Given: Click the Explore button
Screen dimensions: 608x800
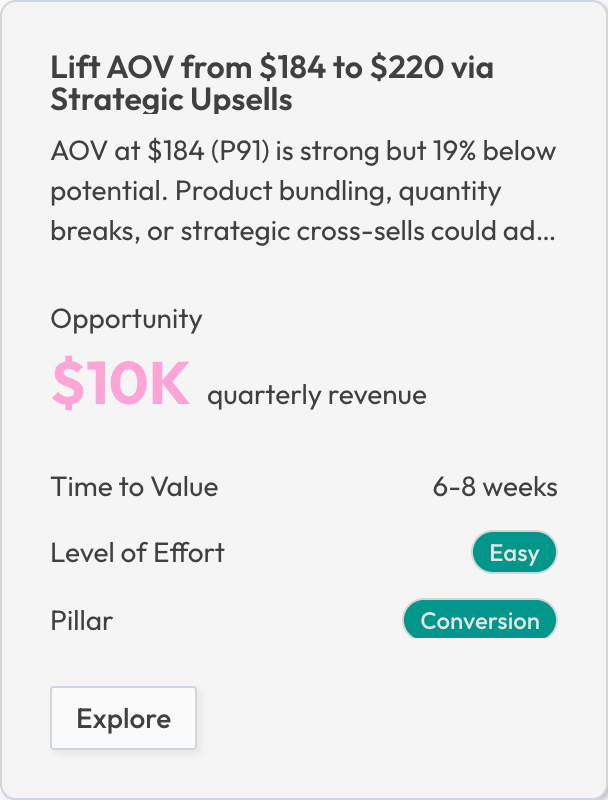Looking at the screenshot, I should pyautogui.click(x=123, y=718).
